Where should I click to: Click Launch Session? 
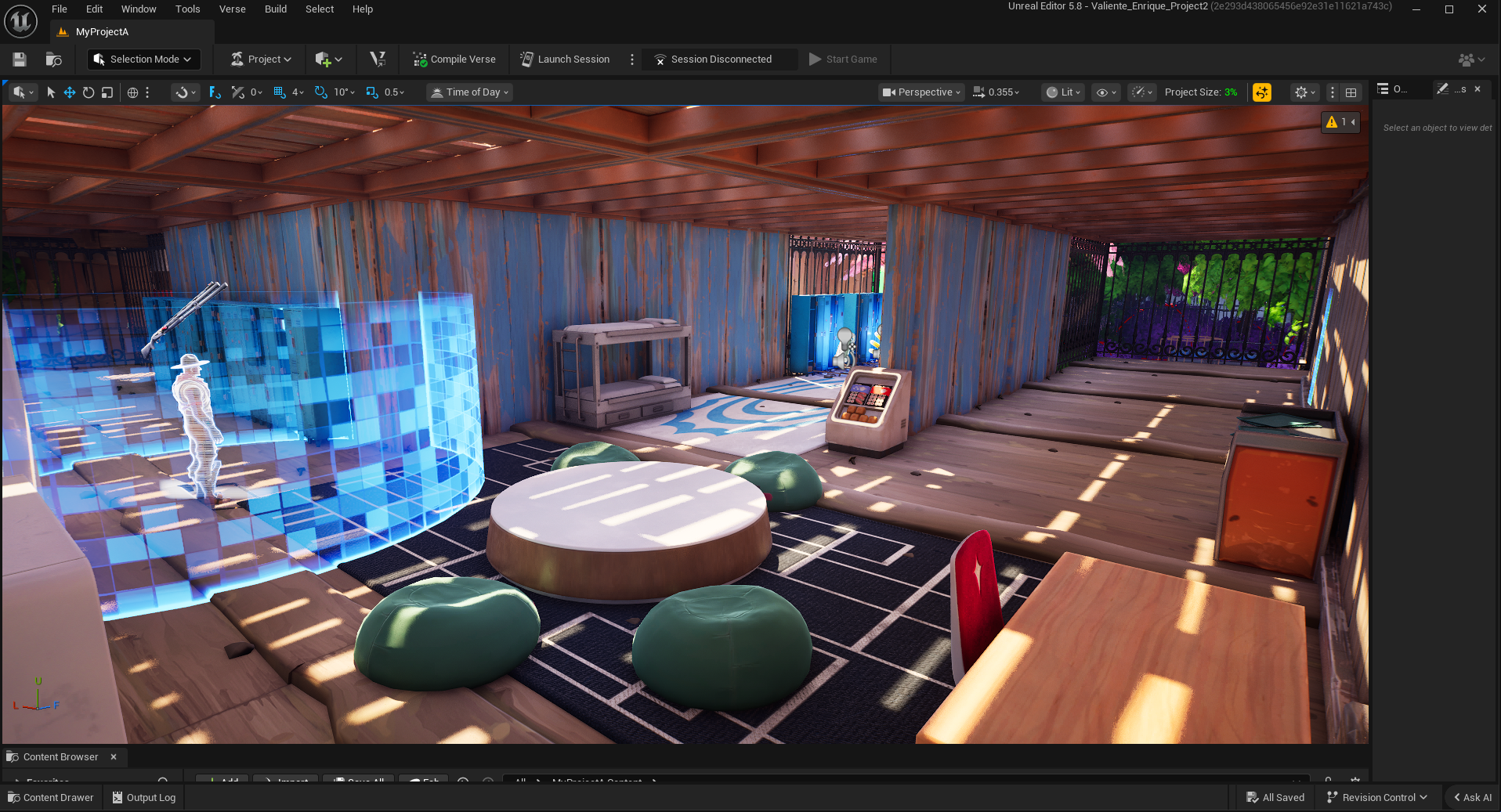[565, 60]
